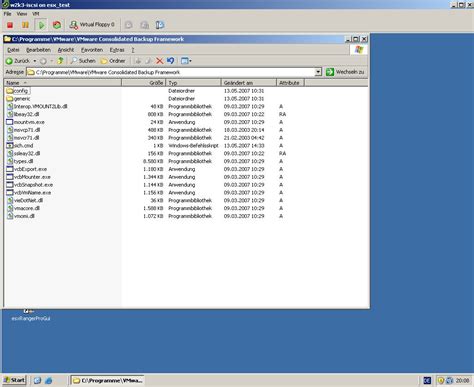Open the views dropdown in the toolbar

tap(186, 61)
